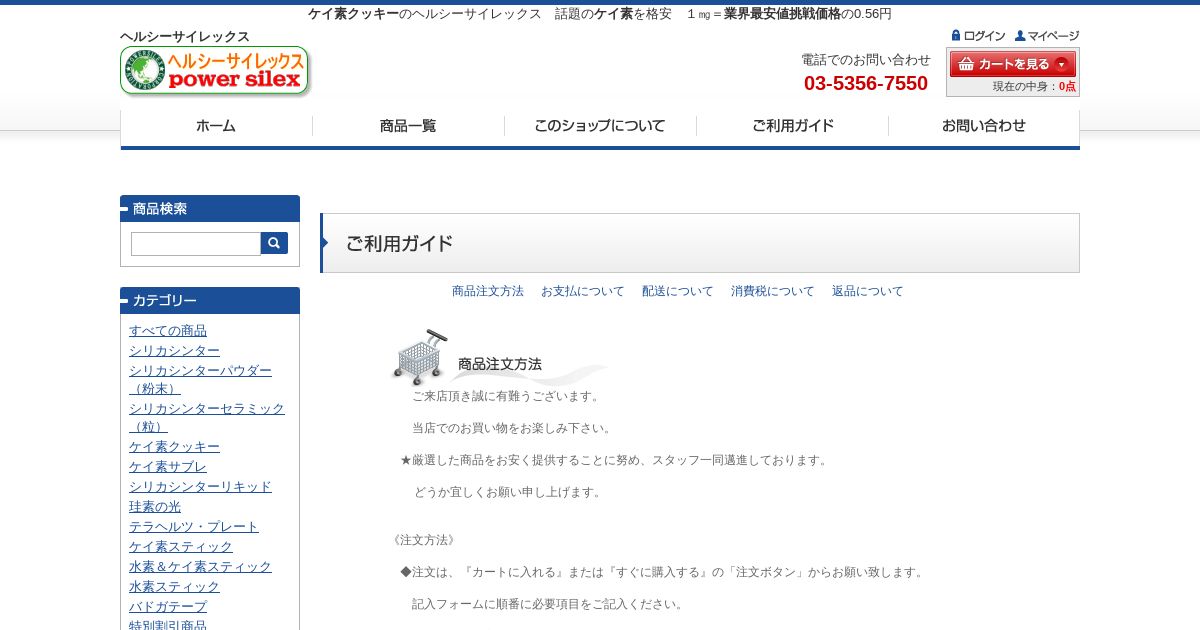This screenshot has width=1200, height=630.
Task: Click the 現在の中身：0点 cart status
Action: point(1034,86)
